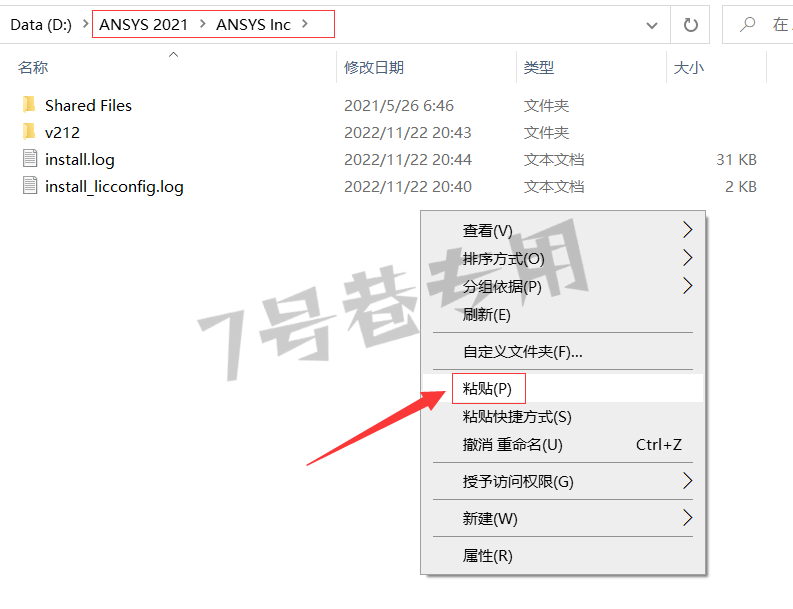Screen dimensions: 793x609
Task: Click date 2021/5/26 6:46
Action: point(399,105)
